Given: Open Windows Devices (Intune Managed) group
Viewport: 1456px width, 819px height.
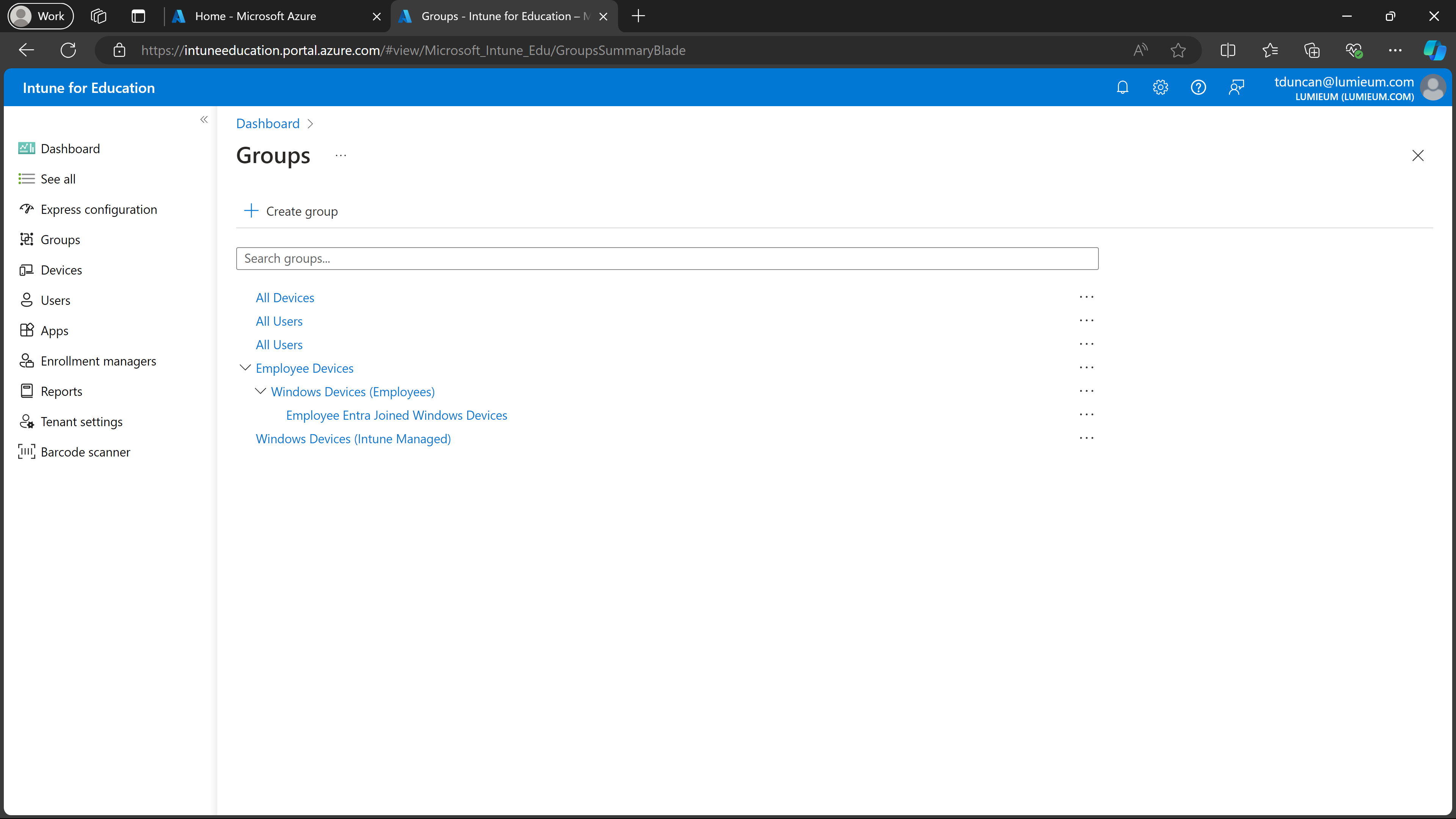Looking at the screenshot, I should point(353,439).
